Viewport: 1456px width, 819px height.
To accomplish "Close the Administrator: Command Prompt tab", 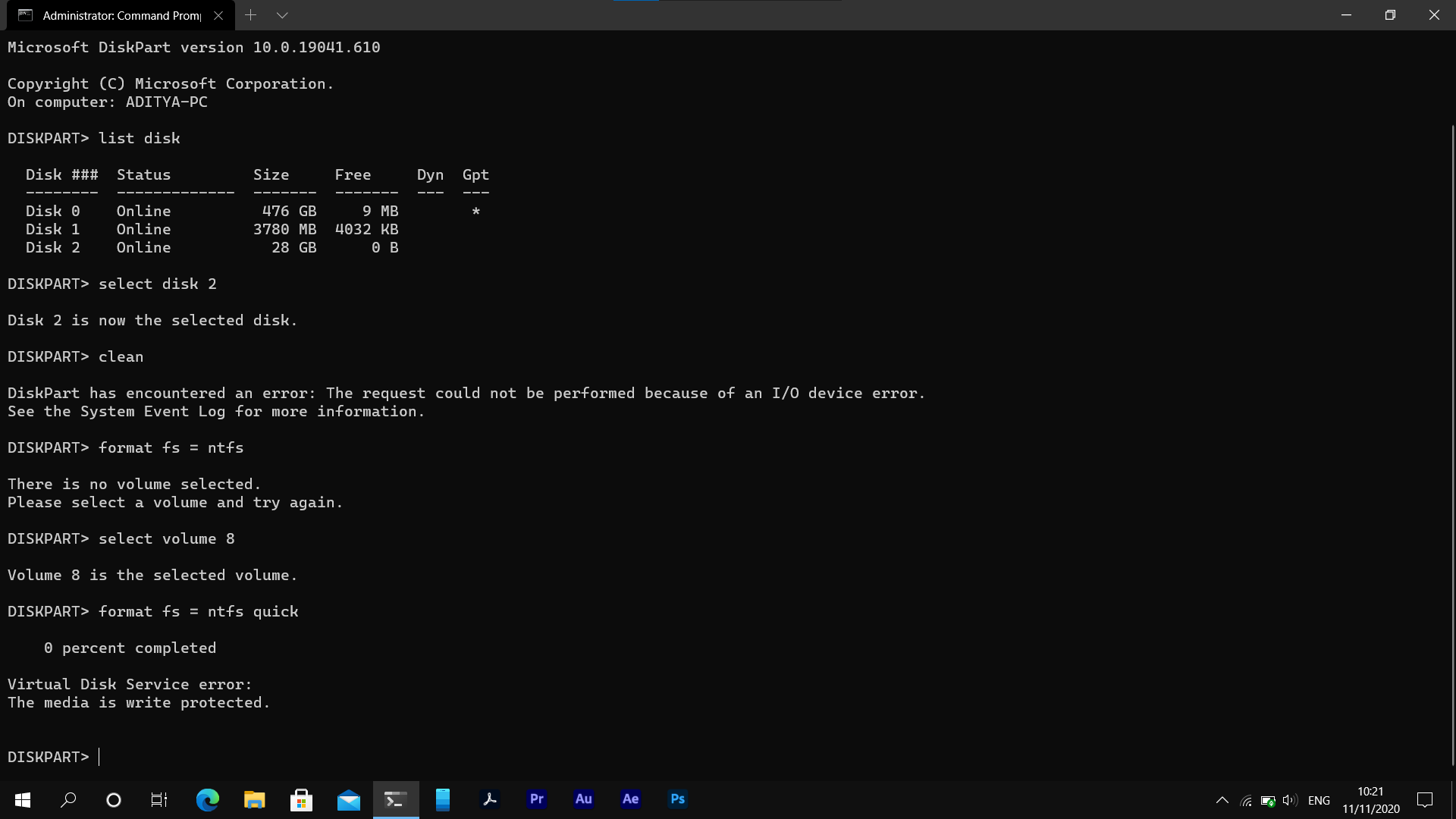I will click(x=218, y=15).
